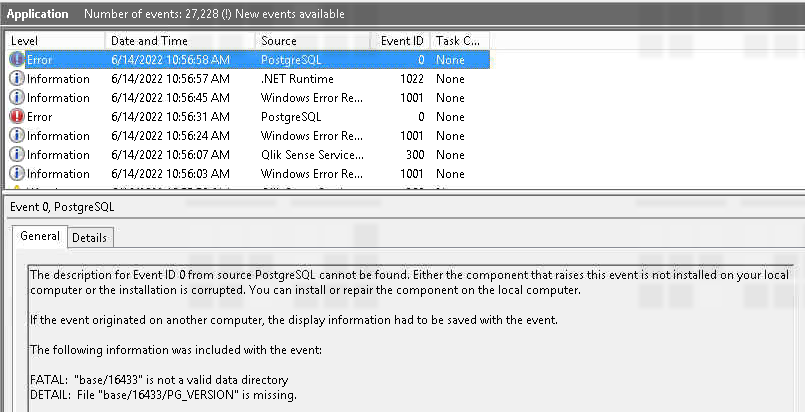Viewport: 805px width, 412px height.
Task: Select the General tab
Action: [39, 237]
